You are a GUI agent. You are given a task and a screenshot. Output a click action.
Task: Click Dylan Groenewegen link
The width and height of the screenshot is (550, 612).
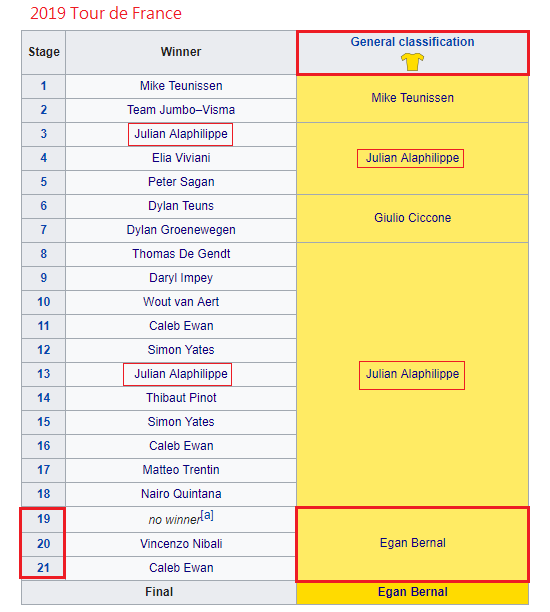[x=181, y=230]
